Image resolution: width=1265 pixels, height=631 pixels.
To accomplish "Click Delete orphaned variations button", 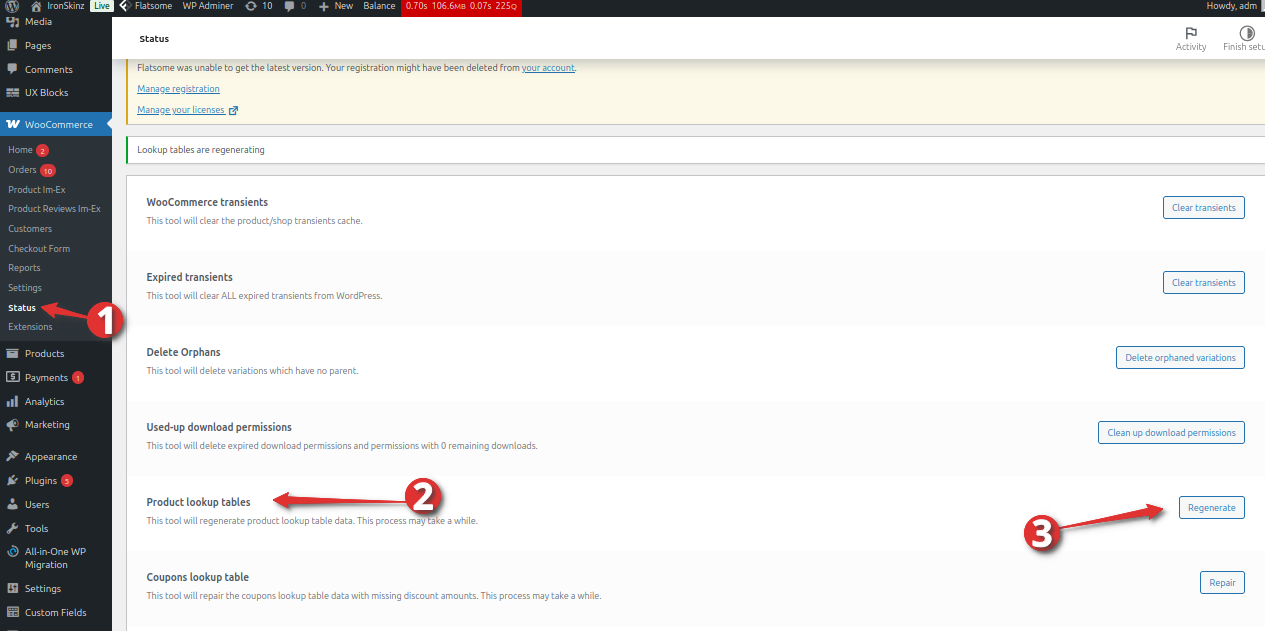I will click(1180, 358).
